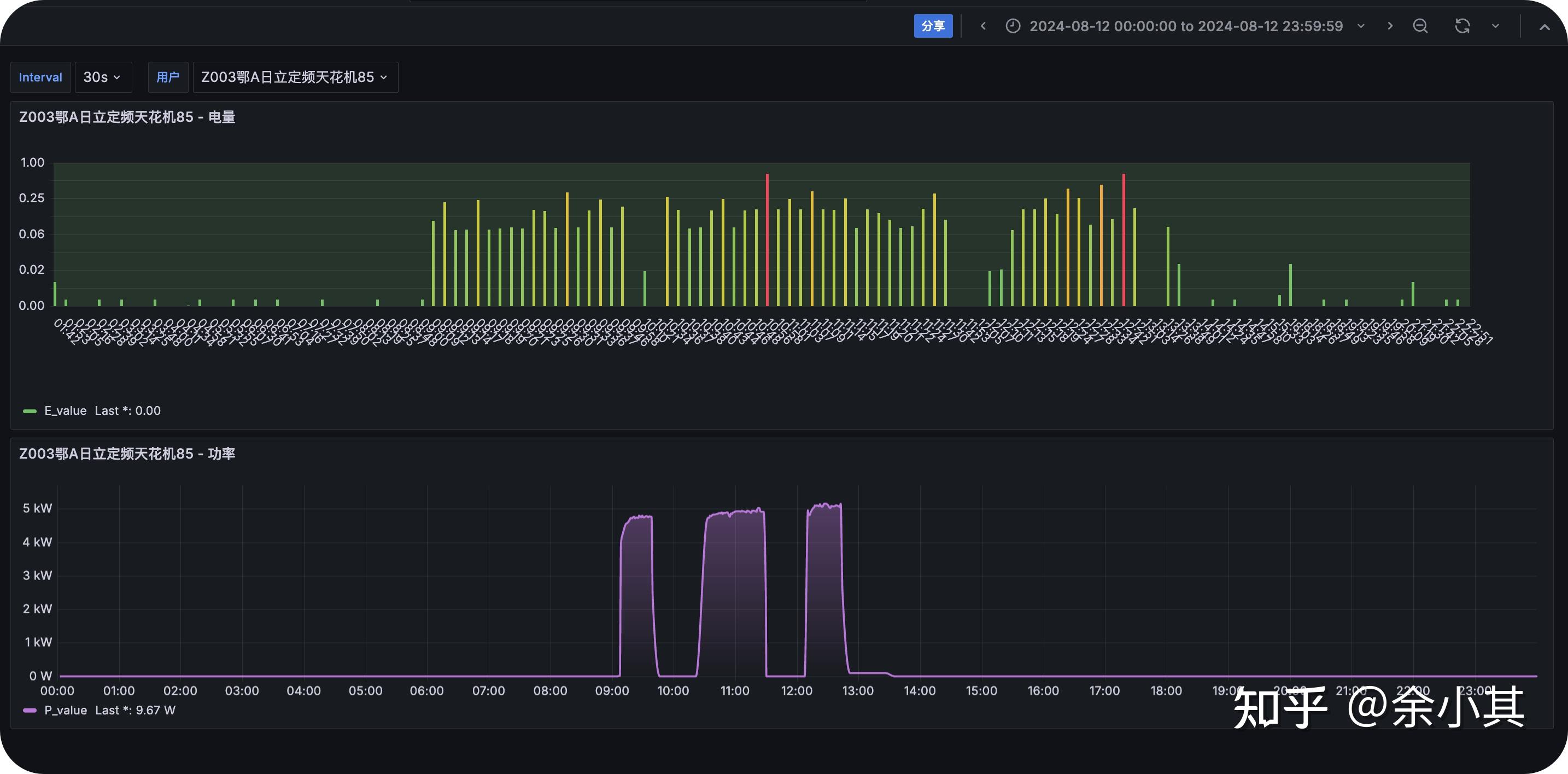Click 5 kW label on power y-axis
The image size is (1568, 774).
click(x=38, y=508)
